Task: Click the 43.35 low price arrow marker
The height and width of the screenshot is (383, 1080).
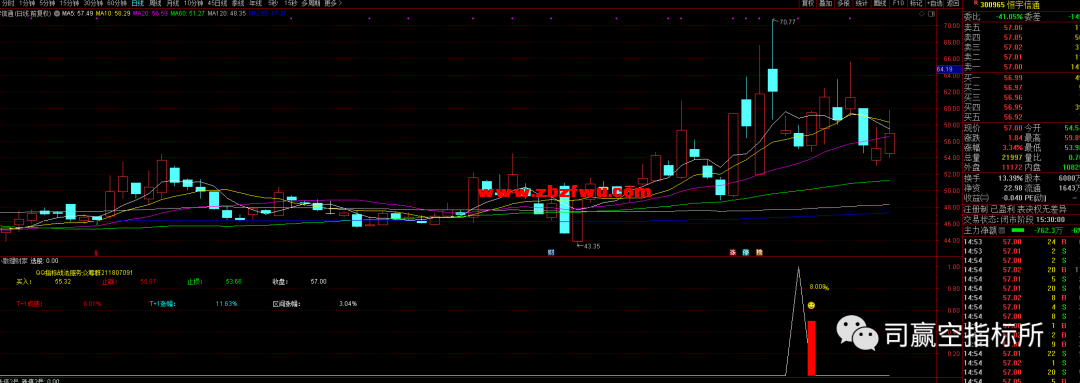Action: click(588, 246)
